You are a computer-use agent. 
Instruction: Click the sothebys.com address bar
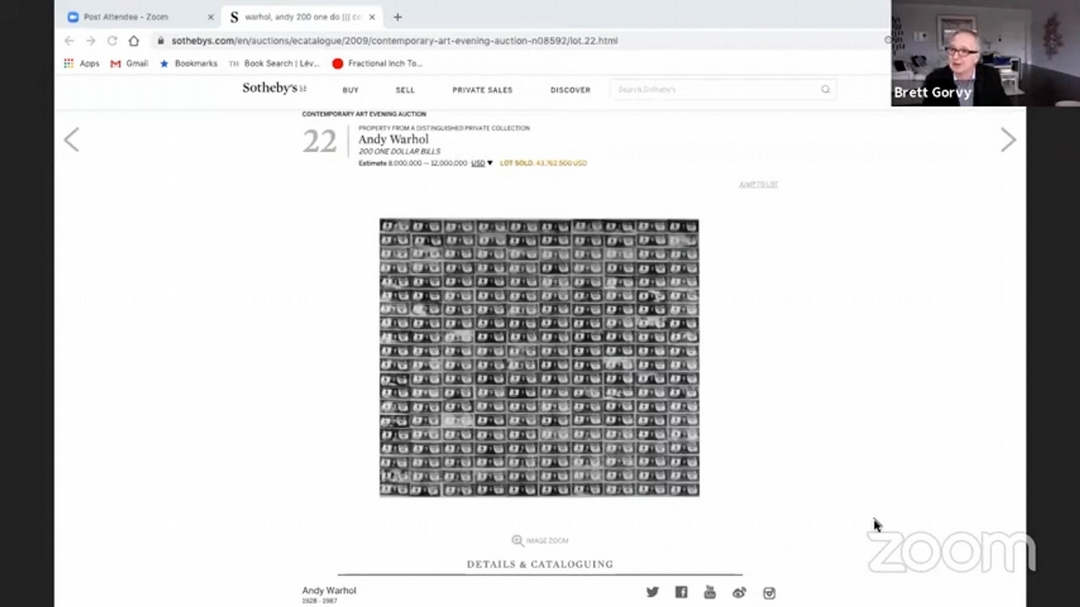pyautogui.click(x=394, y=41)
